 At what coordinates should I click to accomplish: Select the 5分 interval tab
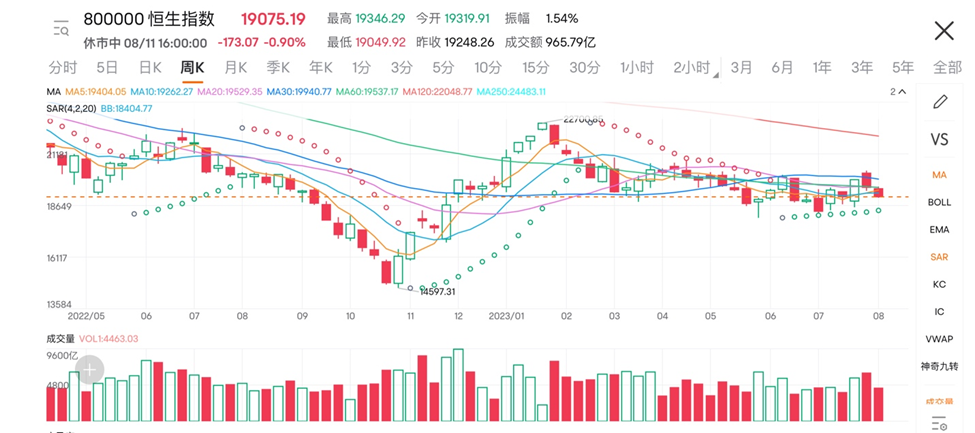click(443, 67)
